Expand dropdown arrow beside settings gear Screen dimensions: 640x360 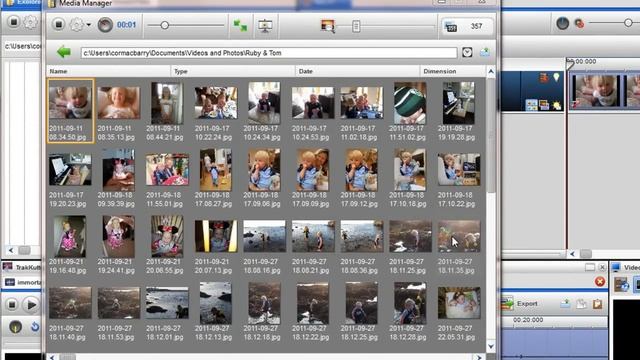click(89, 25)
